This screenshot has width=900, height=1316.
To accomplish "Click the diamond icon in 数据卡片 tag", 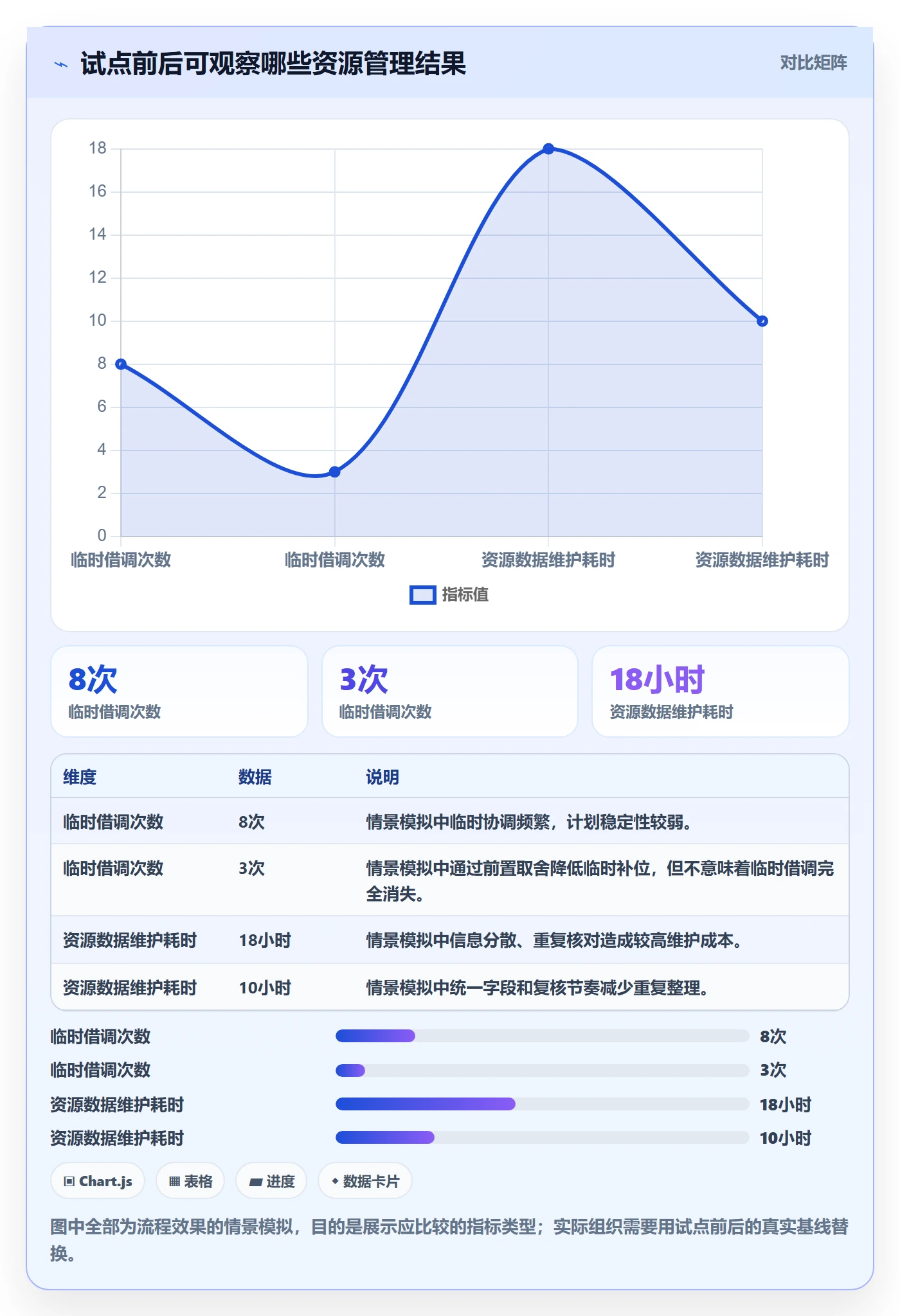I will [335, 1181].
